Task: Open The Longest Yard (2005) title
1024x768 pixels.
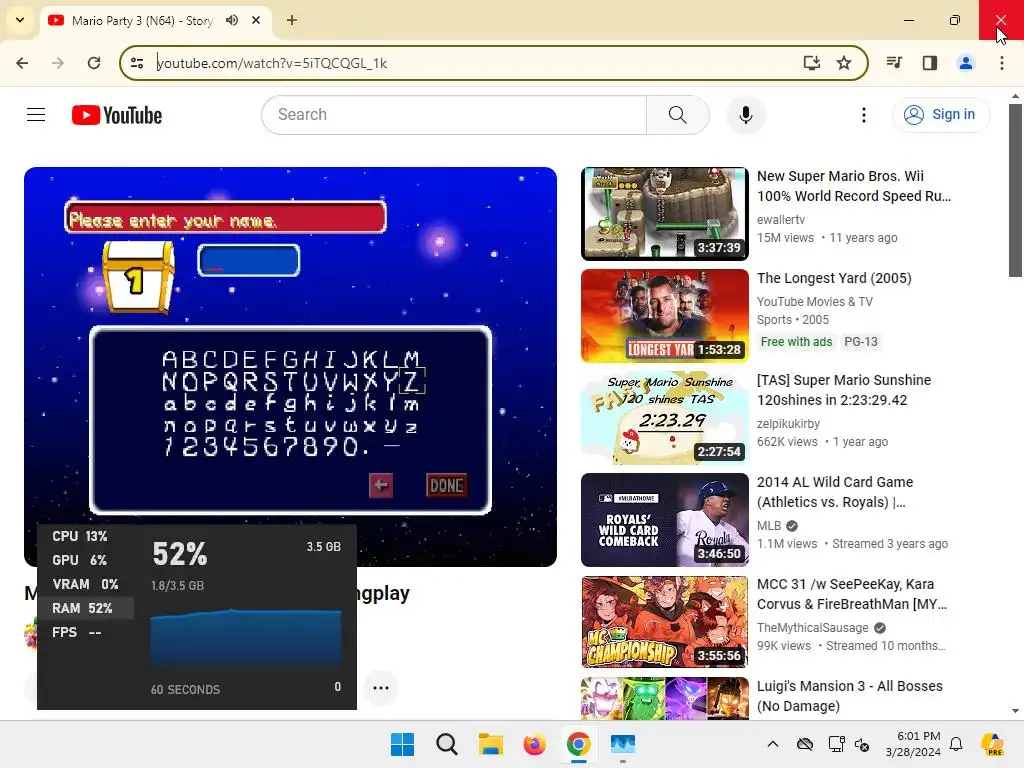Action: click(834, 278)
